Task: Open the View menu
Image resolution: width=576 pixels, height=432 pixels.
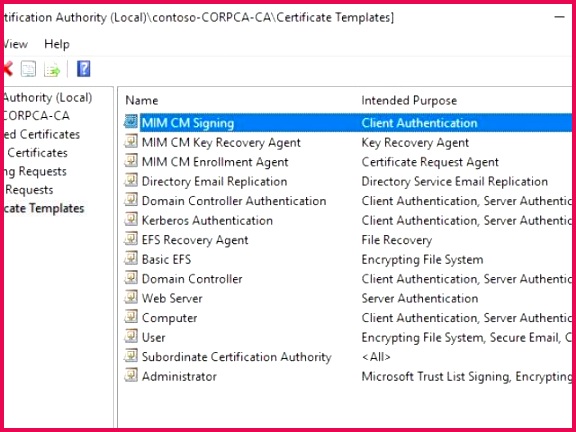Action: point(15,44)
